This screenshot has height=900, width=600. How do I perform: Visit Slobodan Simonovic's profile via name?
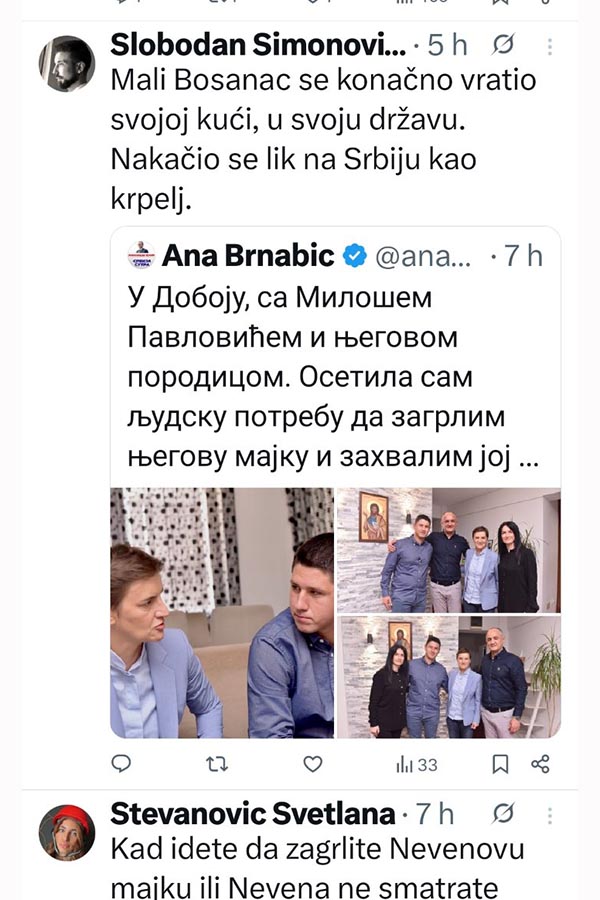pyautogui.click(x=258, y=45)
